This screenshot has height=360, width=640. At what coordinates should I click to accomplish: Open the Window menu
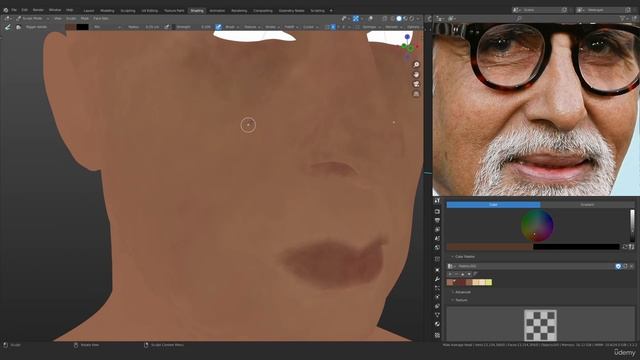pyautogui.click(x=55, y=10)
